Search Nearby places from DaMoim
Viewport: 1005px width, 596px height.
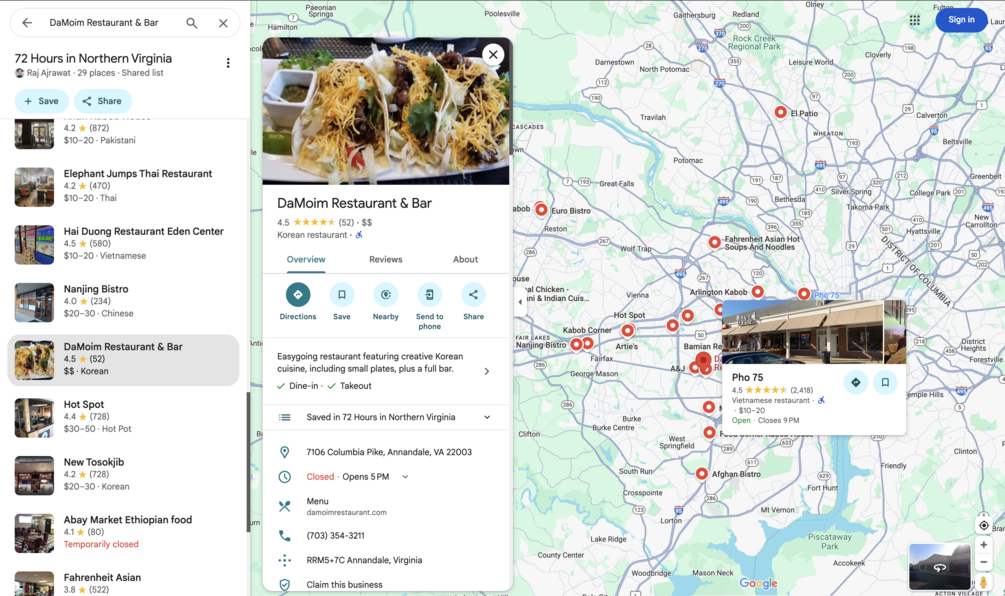386,295
